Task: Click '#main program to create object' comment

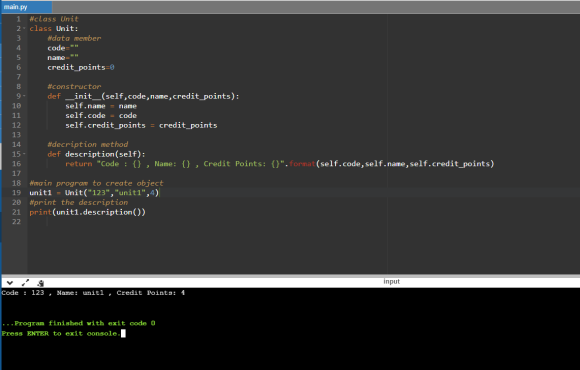Action: coord(96,183)
